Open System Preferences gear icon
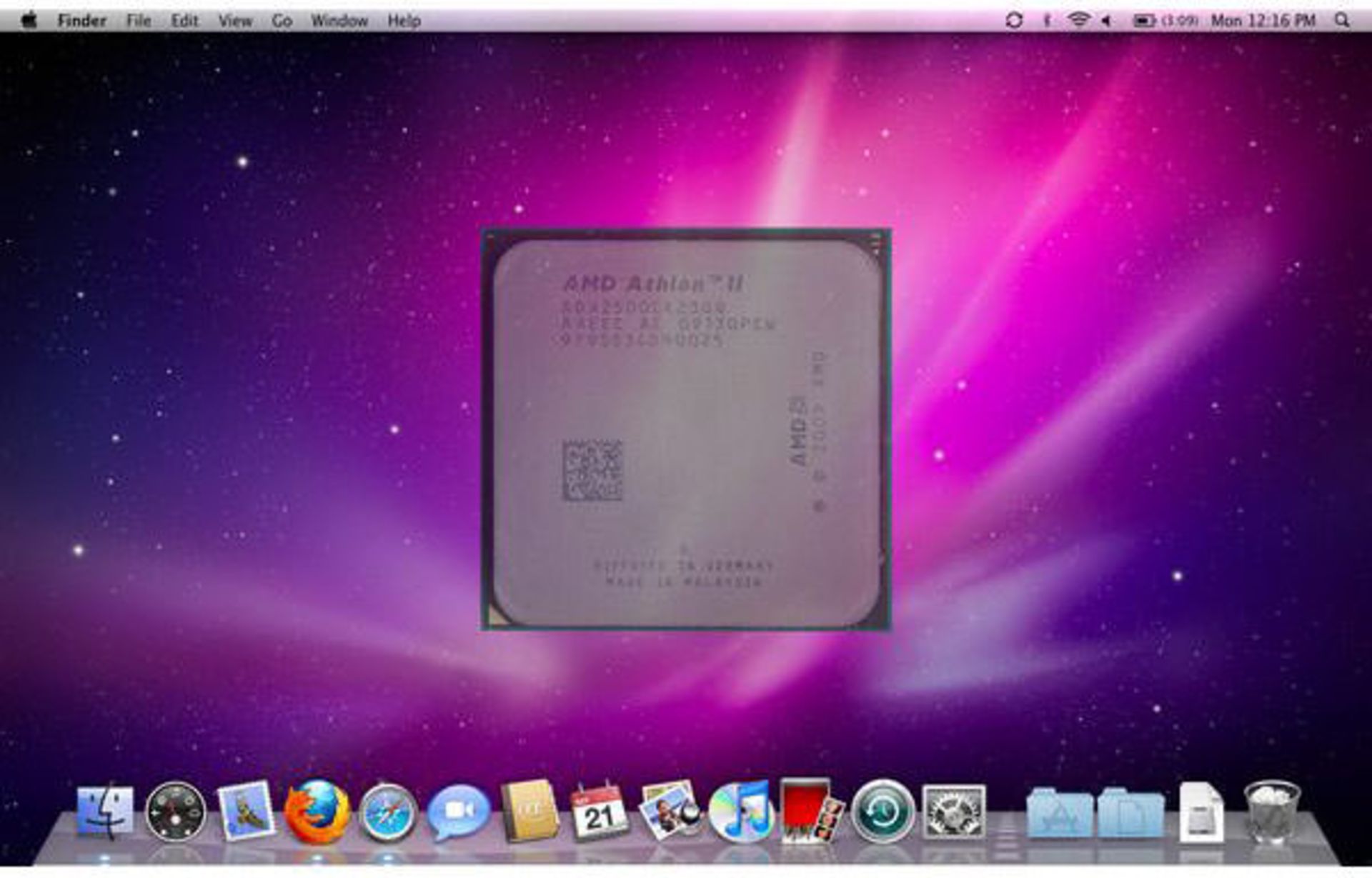 pyautogui.click(x=954, y=812)
